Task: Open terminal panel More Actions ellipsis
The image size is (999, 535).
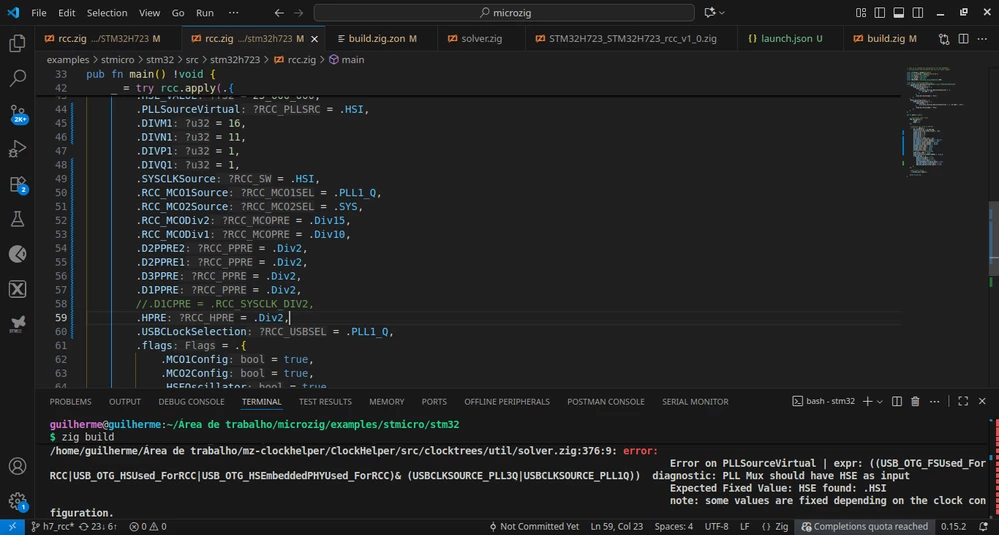Action: click(x=933, y=401)
